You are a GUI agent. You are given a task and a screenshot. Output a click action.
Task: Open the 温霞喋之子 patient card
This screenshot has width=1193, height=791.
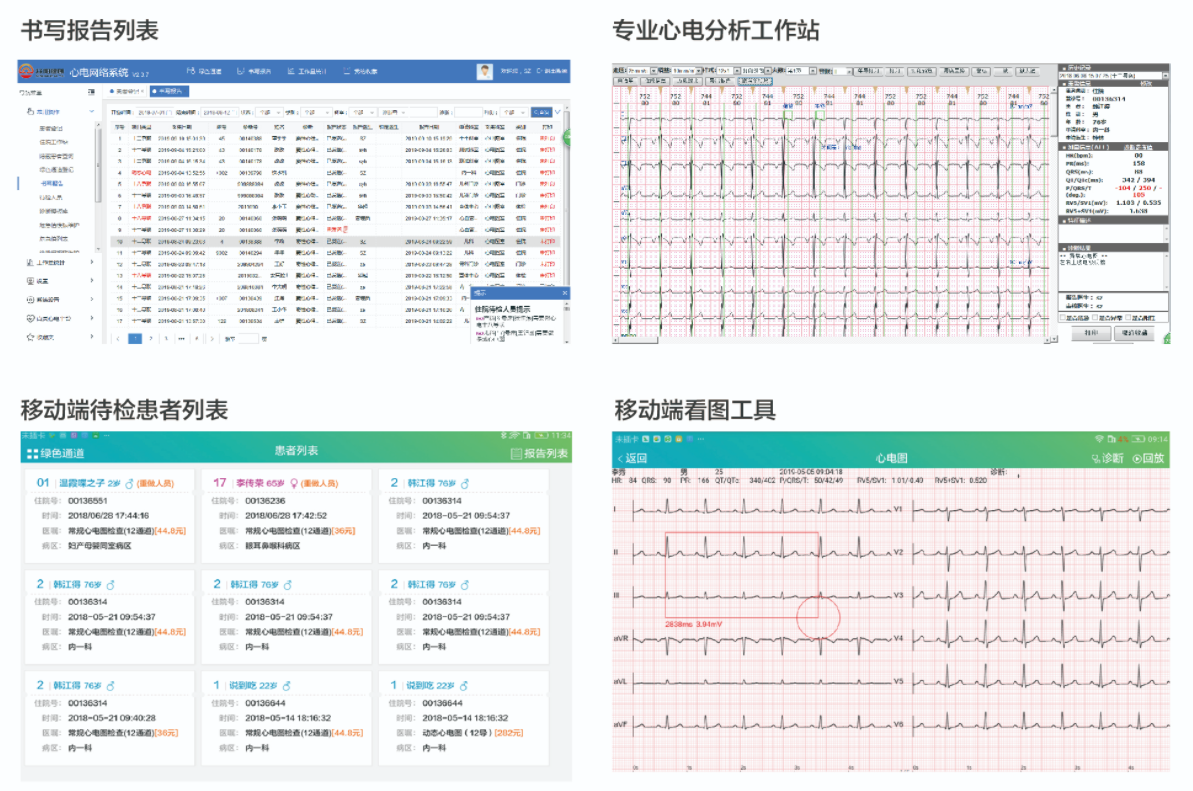click(110, 515)
